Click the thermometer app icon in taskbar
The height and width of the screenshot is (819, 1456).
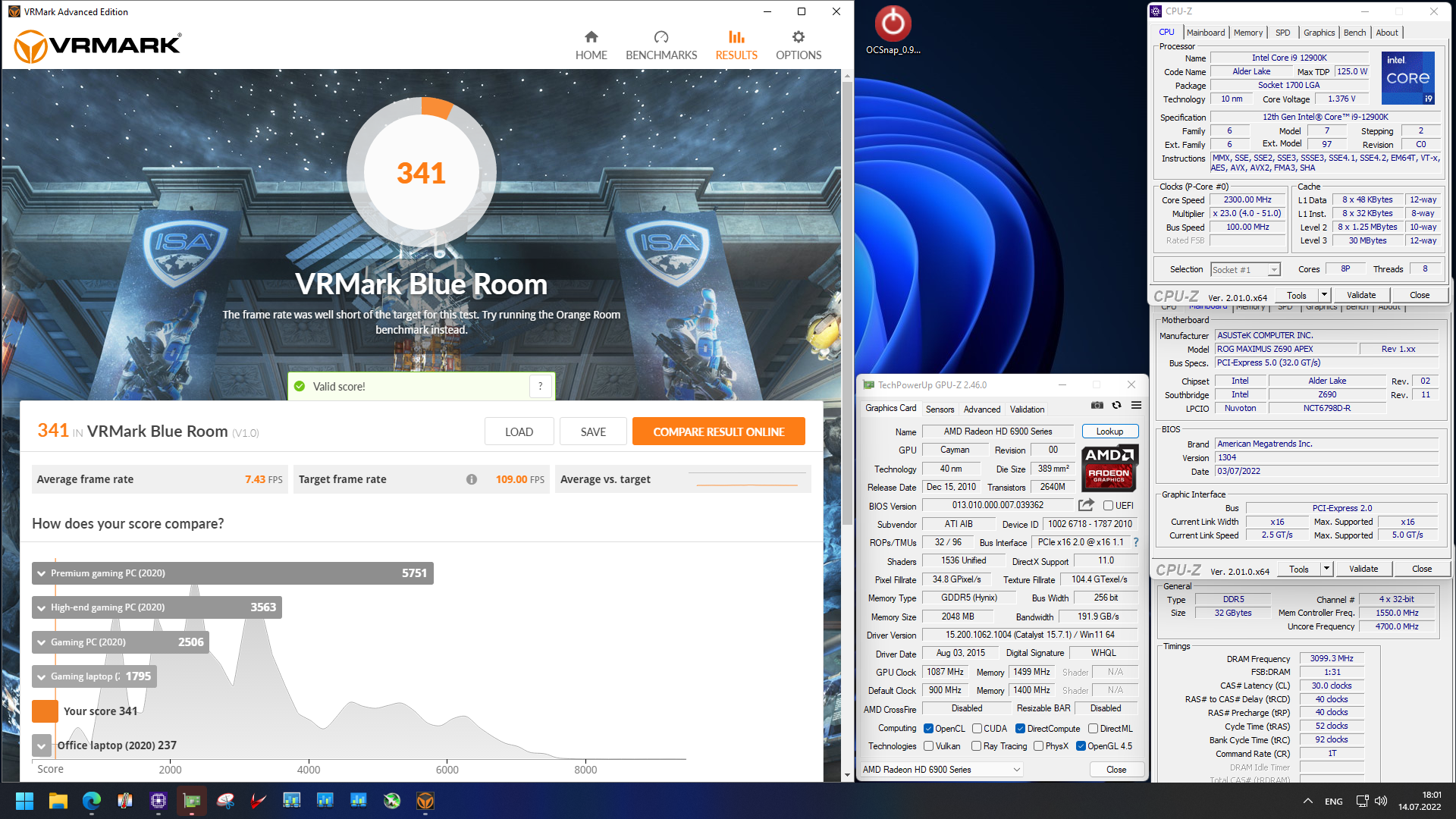[125, 801]
